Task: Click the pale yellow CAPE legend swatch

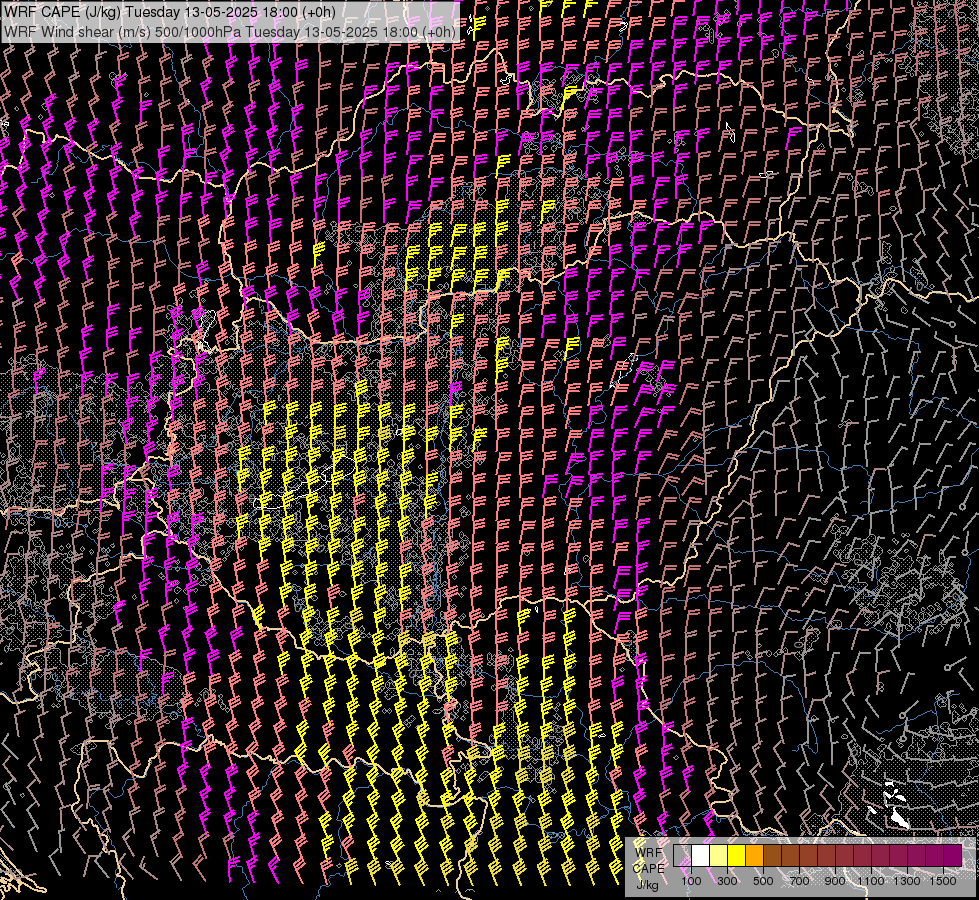Action: click(719, 855)
